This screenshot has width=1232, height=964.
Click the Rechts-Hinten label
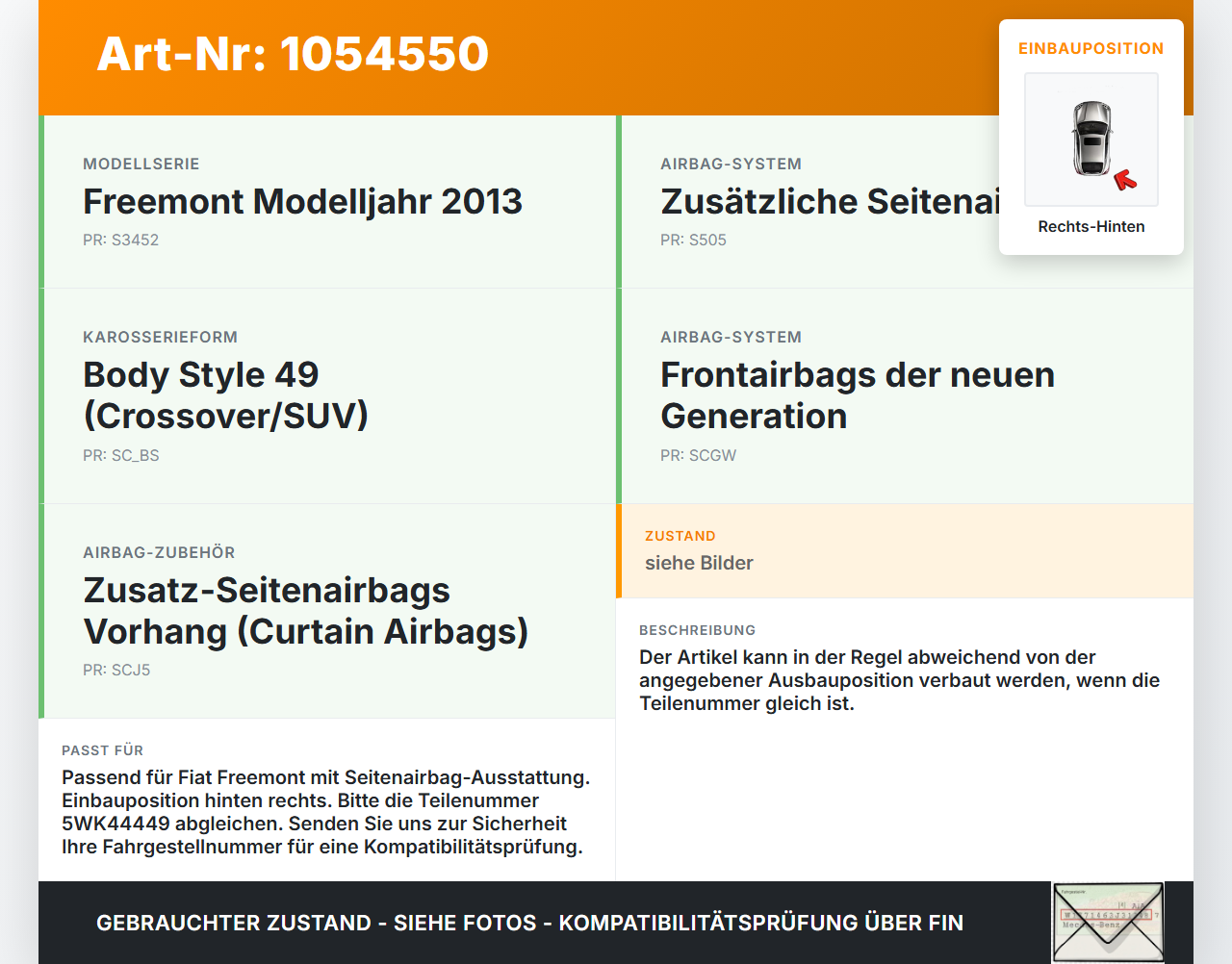[x=1091, y=226]
